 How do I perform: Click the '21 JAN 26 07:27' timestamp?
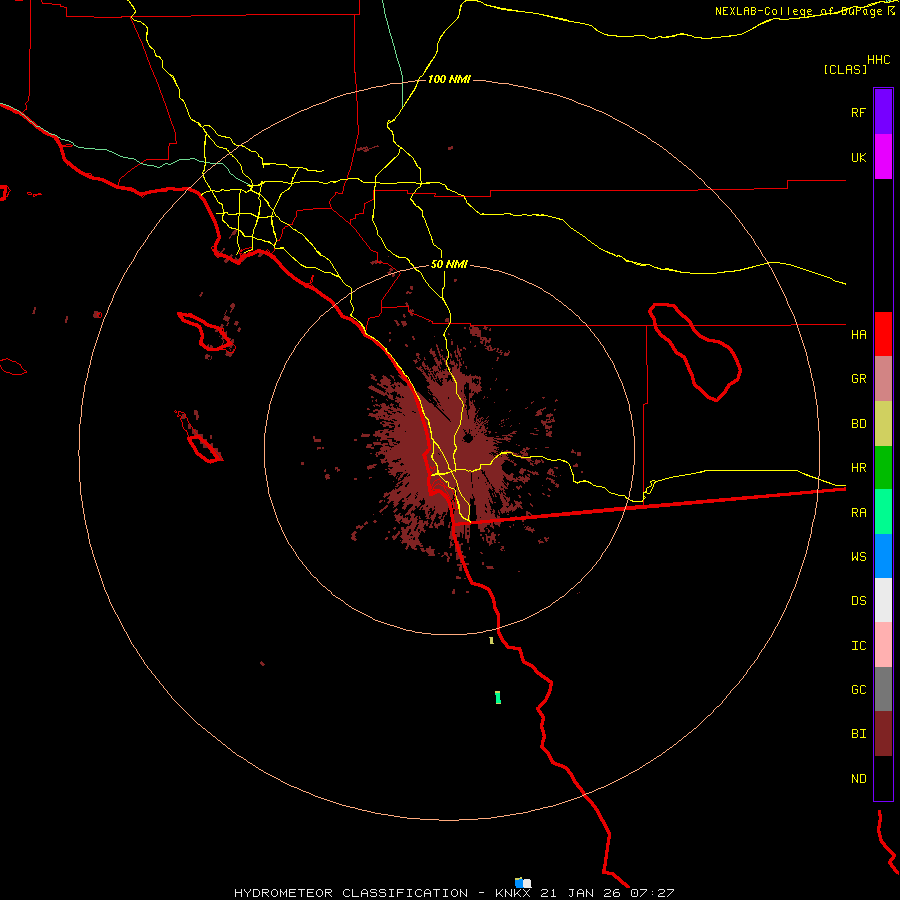tap(607, 893)
